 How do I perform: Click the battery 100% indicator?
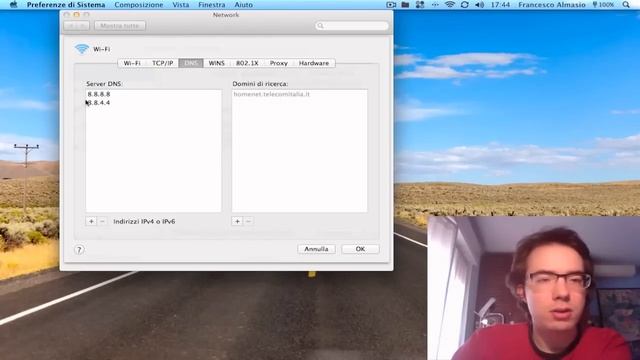[x=603, y=4]
